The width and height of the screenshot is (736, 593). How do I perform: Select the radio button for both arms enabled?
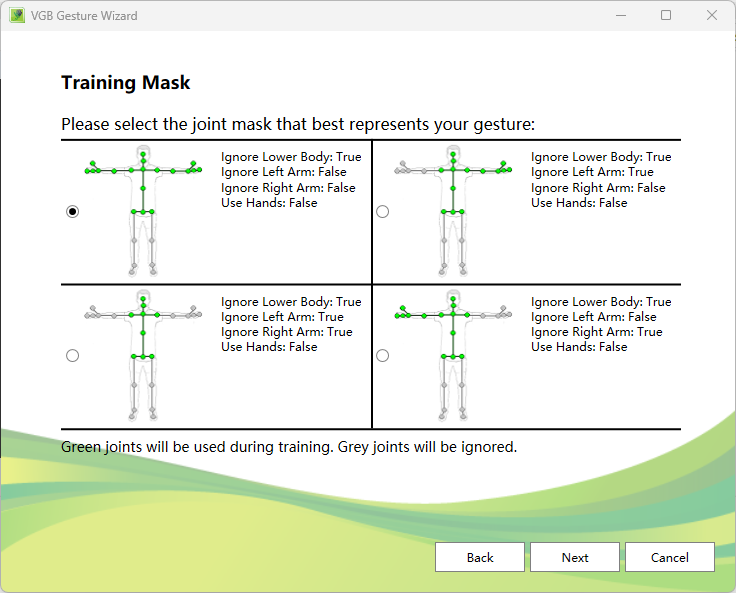click(x=72, y=212)
